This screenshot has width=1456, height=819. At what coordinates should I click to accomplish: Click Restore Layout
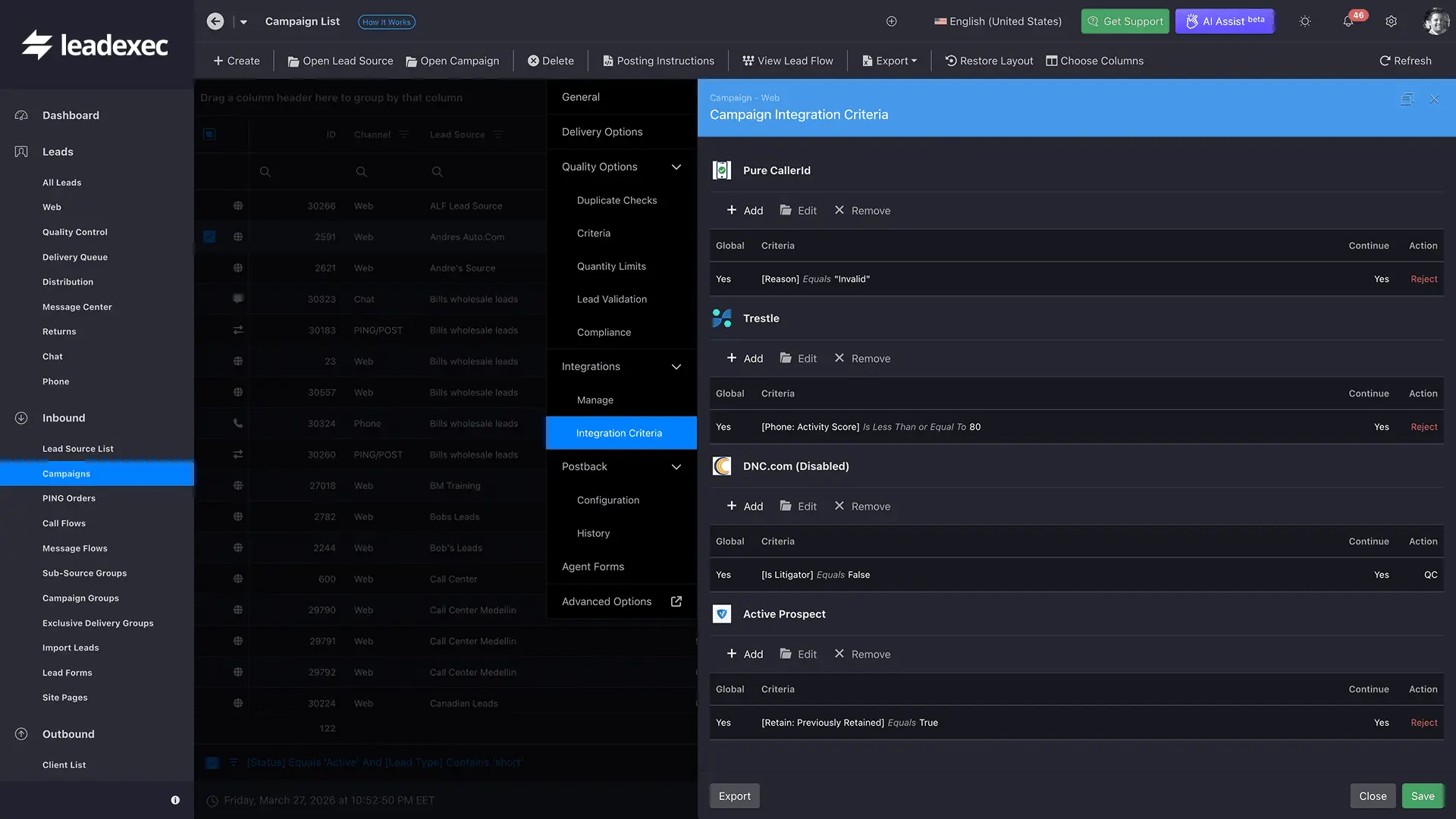click(x=989, y=61)
